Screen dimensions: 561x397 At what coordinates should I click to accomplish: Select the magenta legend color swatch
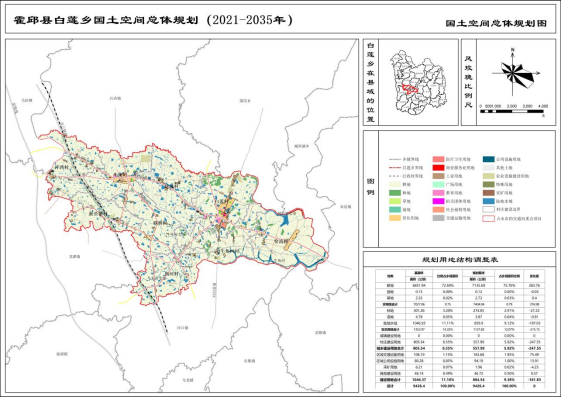click(438, 201)
